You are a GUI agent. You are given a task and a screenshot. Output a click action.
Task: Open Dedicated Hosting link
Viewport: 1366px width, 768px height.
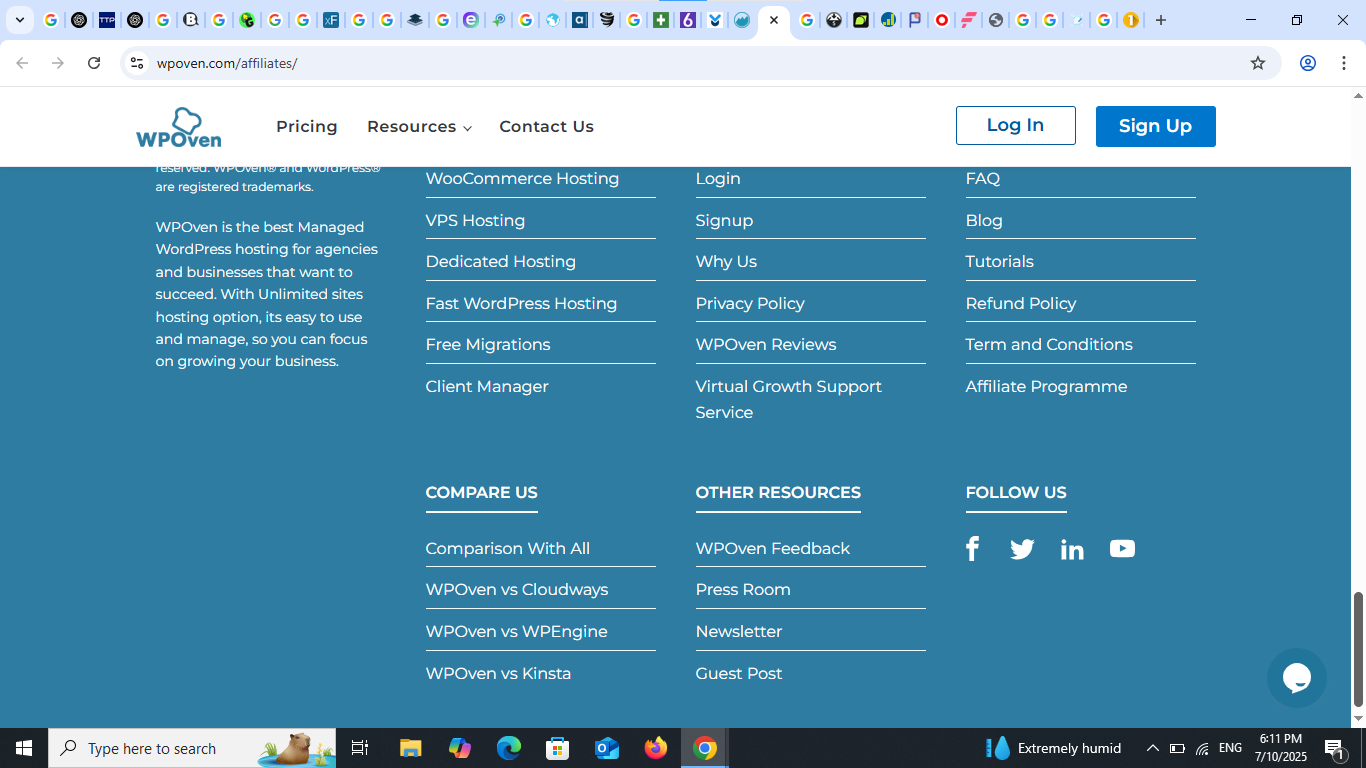tap(501, 262)
